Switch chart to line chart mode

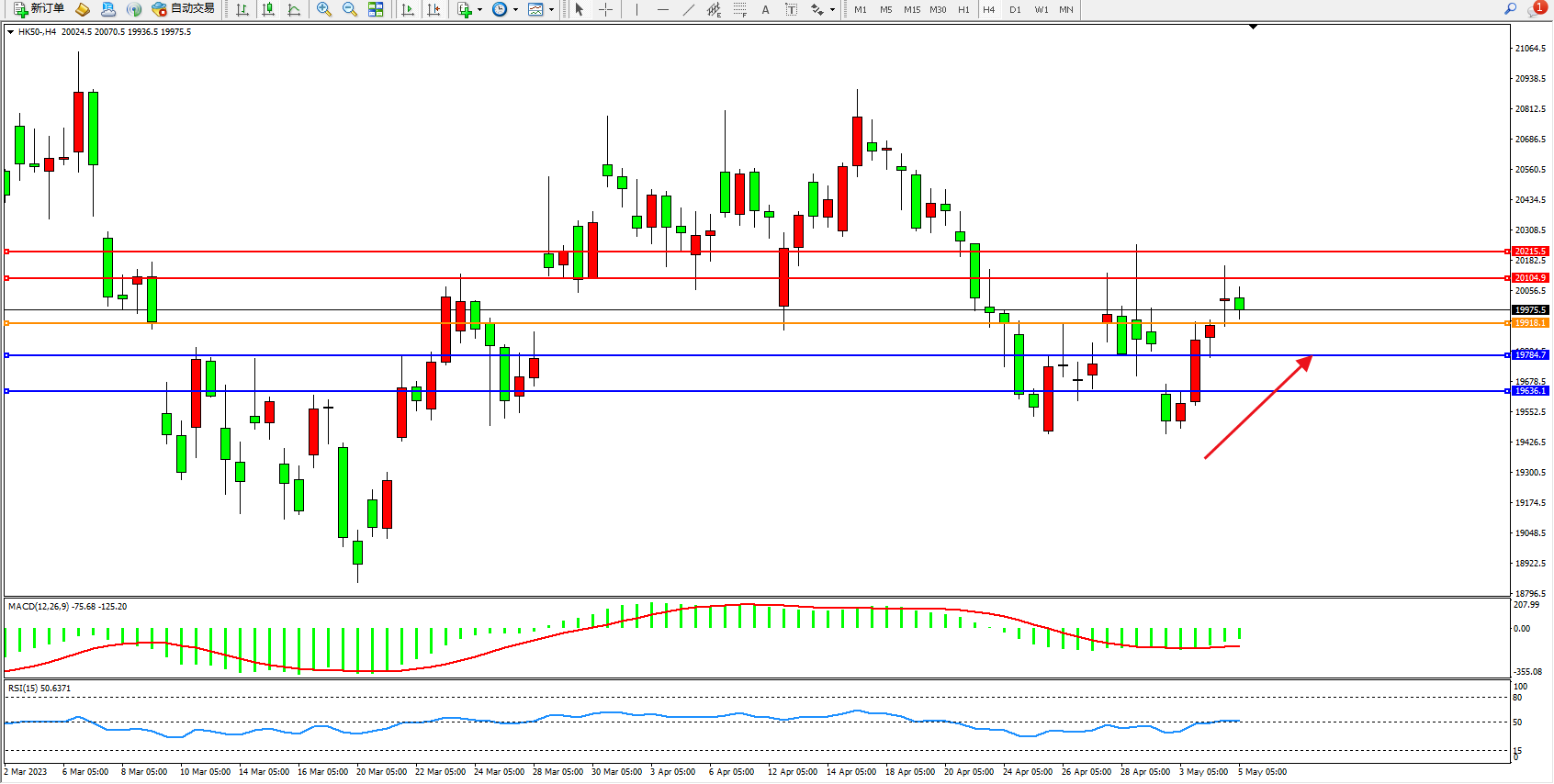(294, 9)
